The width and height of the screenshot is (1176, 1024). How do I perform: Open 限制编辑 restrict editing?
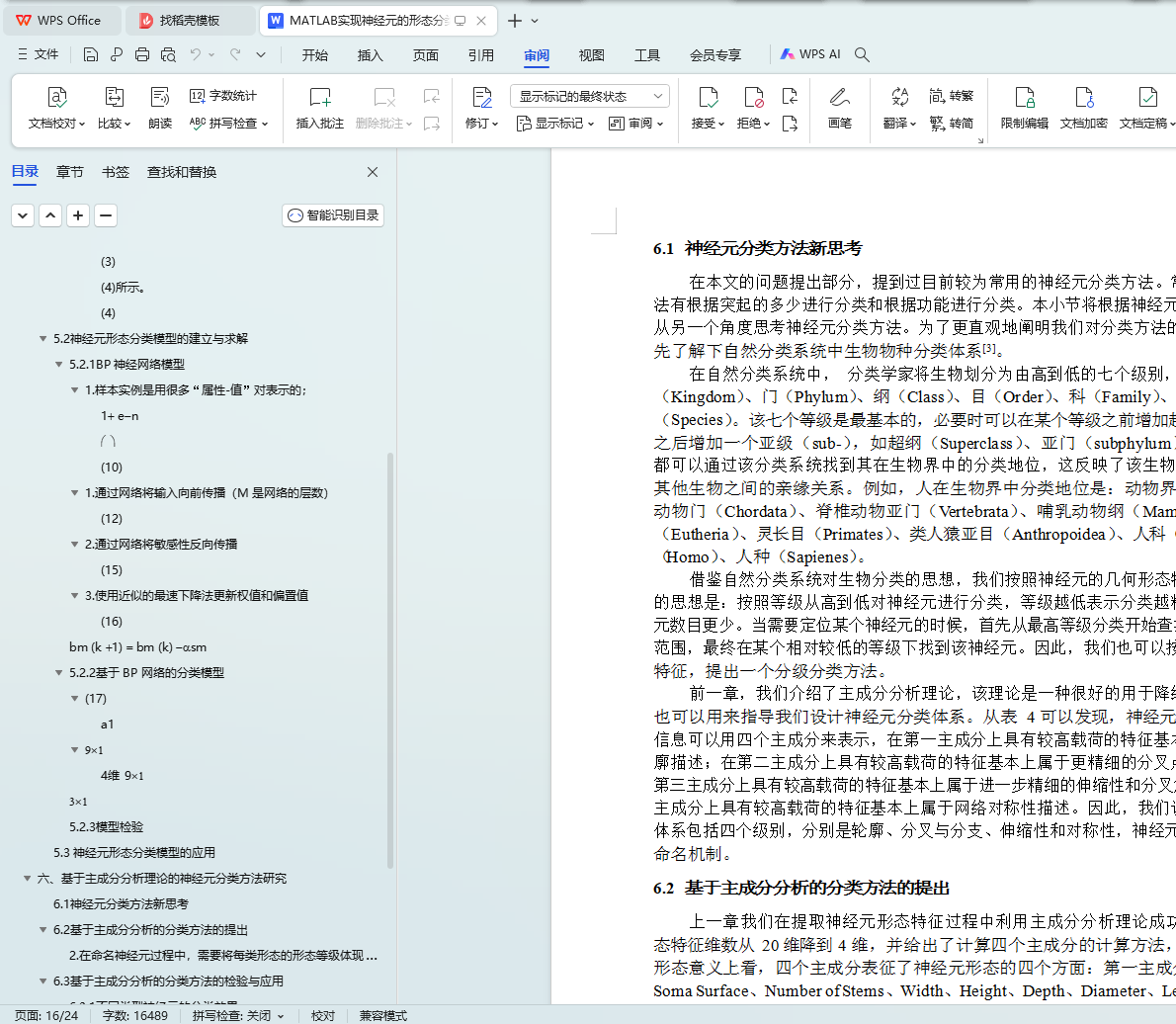click(x=1025, y=108)
